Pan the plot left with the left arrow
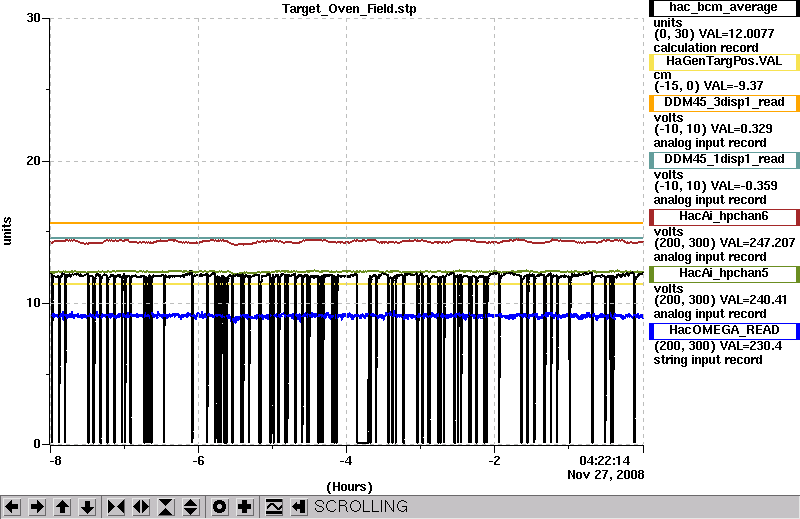Image resolution: width=800 pixels, height=519 pixels. click(x=12, y=507)
